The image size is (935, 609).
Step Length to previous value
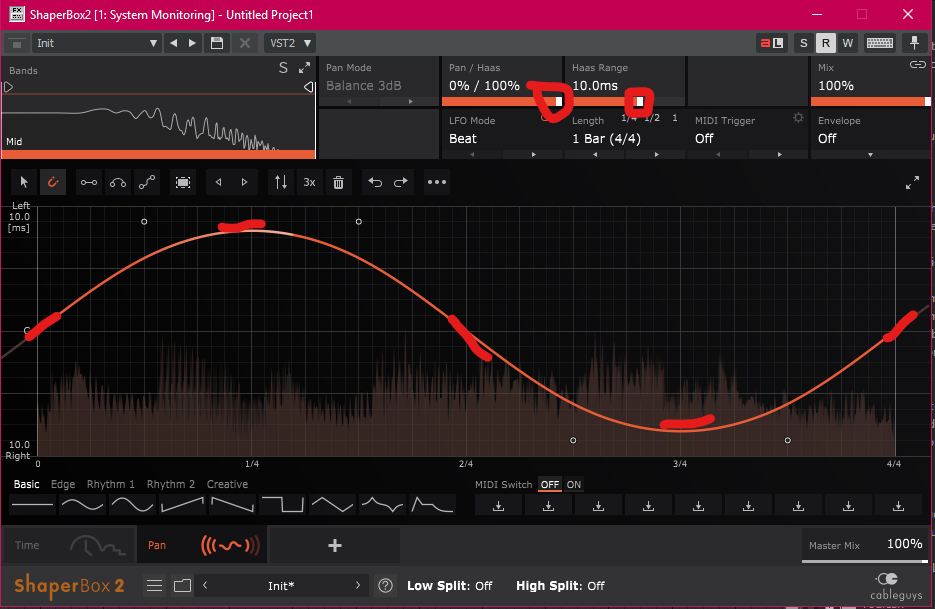click(595, 154)
